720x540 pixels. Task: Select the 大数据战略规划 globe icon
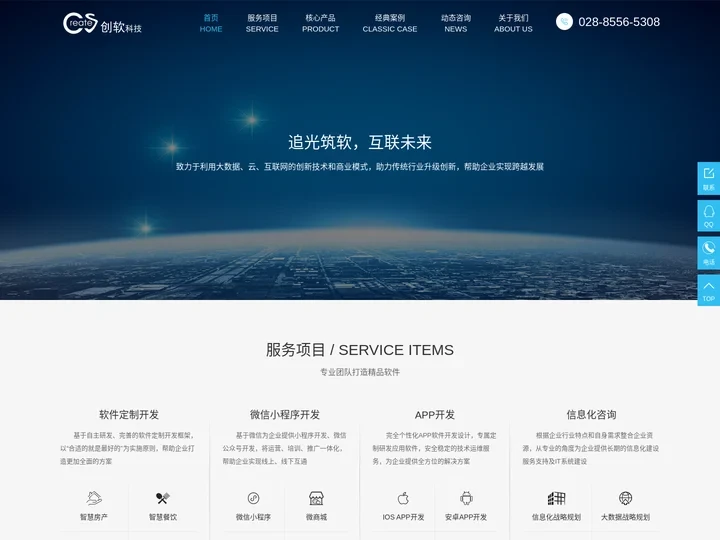point(625,498)
